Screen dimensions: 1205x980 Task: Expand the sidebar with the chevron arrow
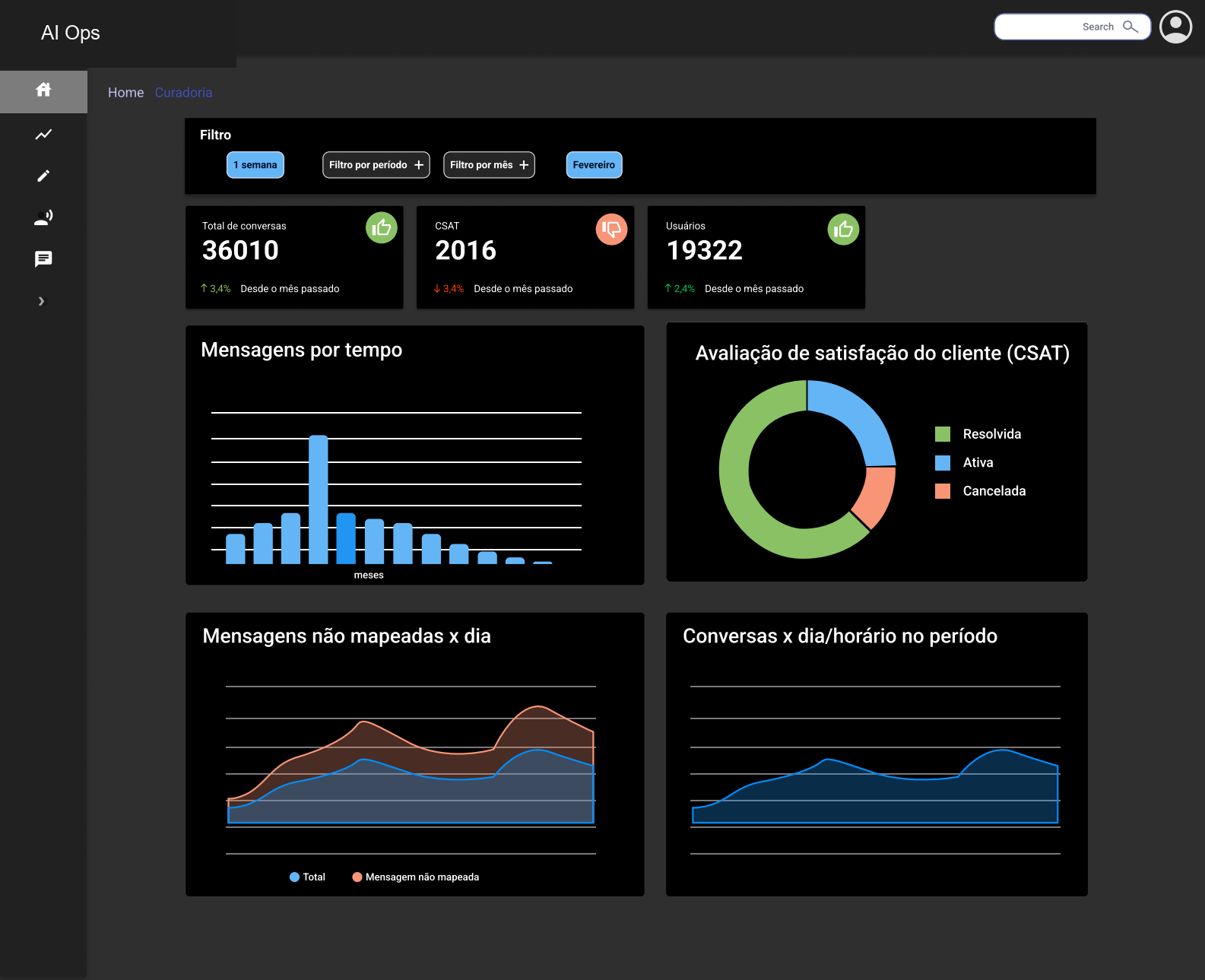pos(42,301)
